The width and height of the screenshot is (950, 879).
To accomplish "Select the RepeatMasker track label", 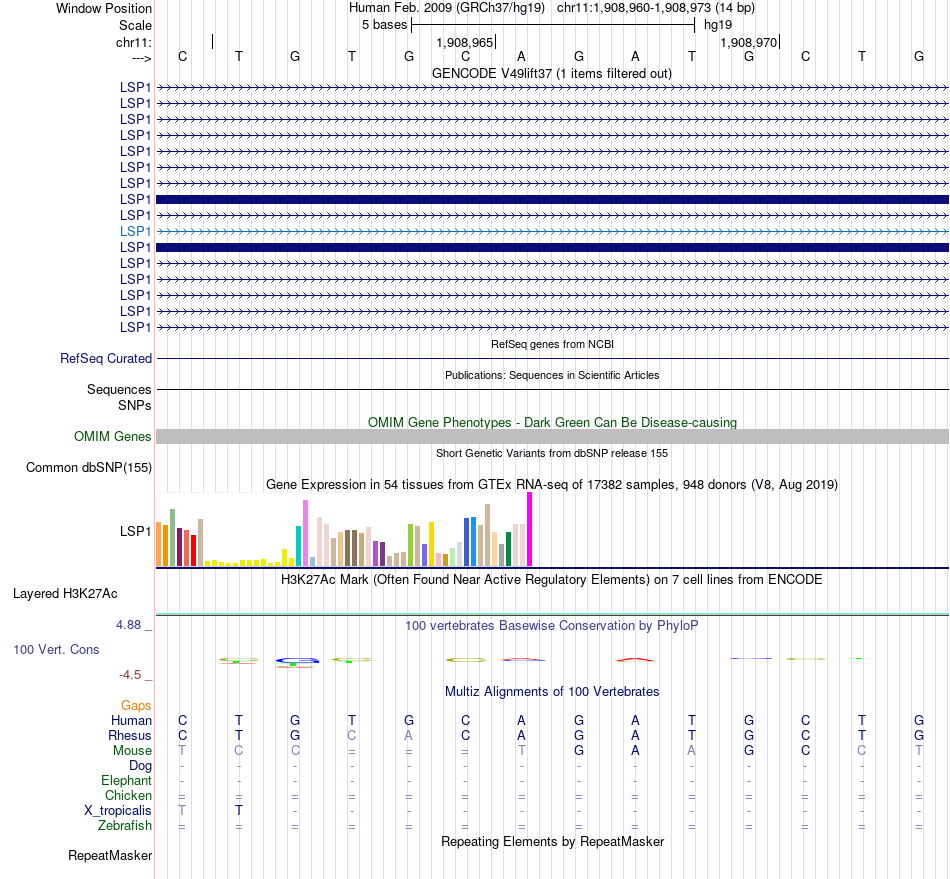I will tap(110, 855).
